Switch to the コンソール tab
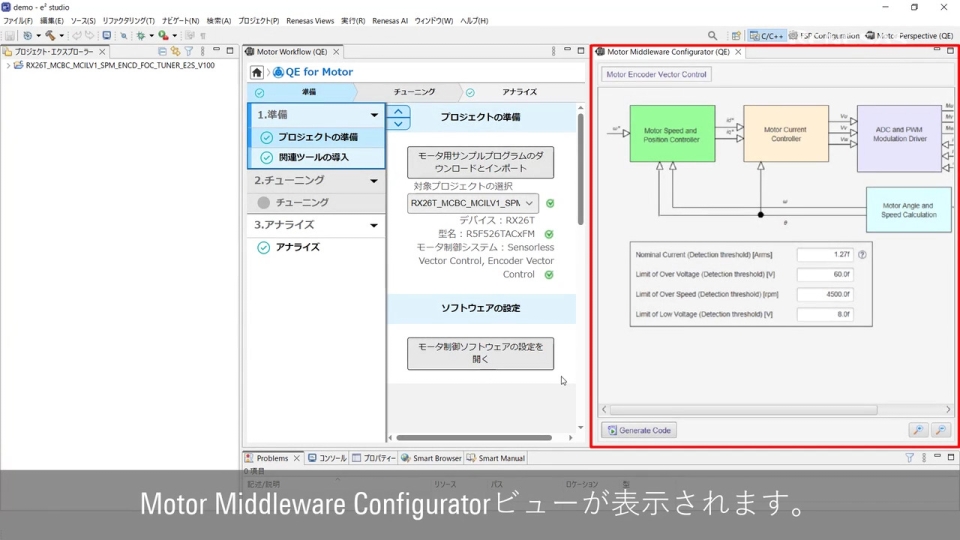The image size is (960, 540). click(x=327, y=458)
